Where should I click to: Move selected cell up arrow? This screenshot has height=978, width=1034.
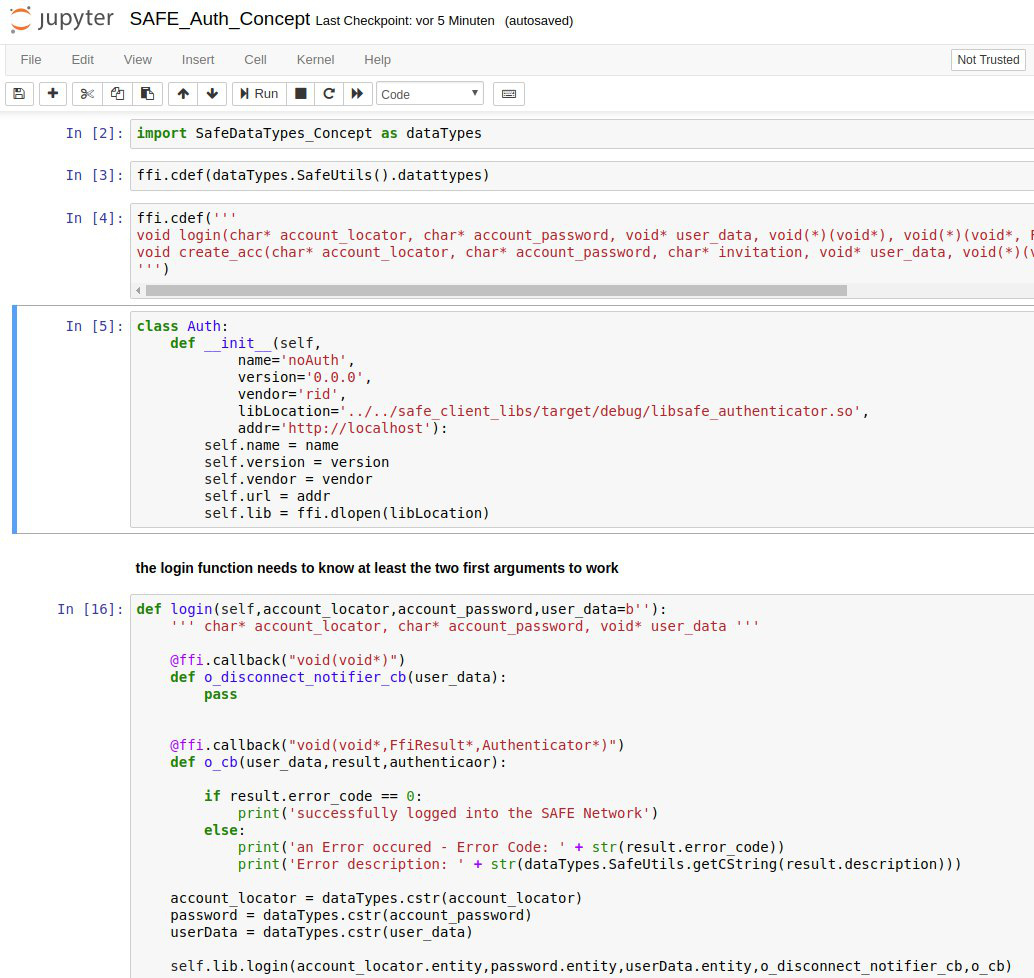183,94
